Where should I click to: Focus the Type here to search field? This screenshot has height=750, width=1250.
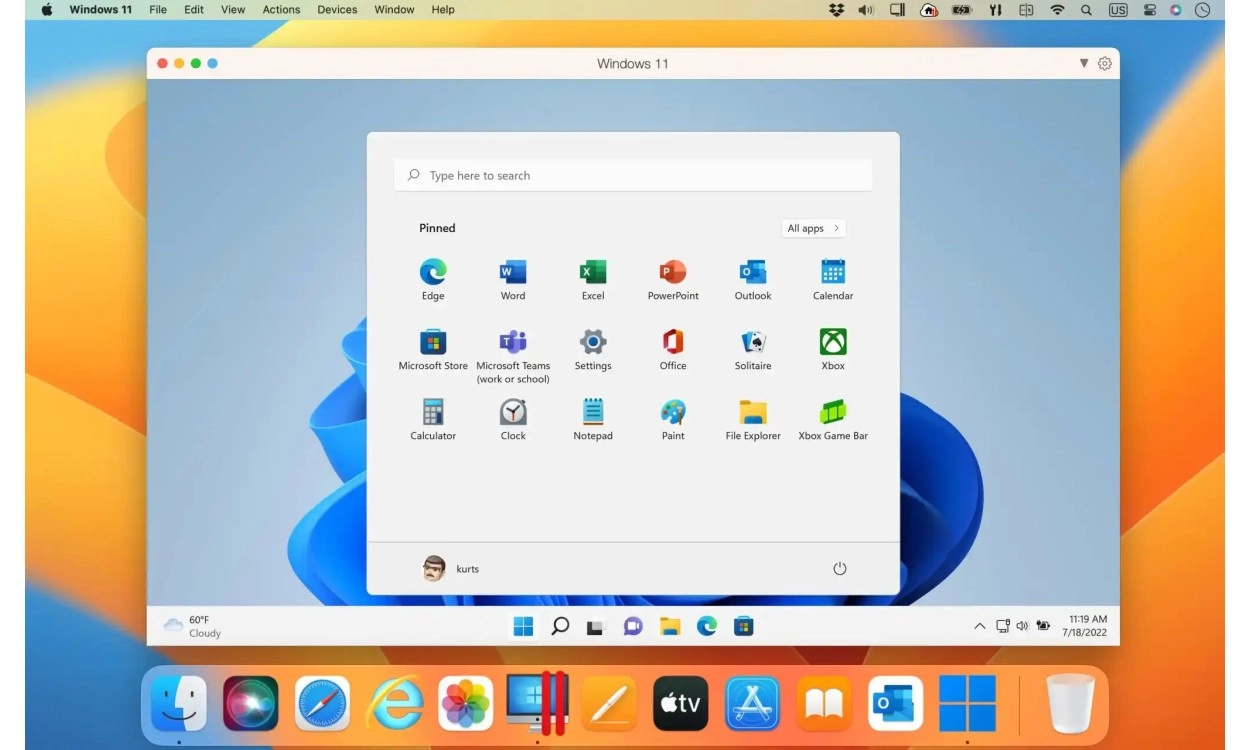(633, 175)
